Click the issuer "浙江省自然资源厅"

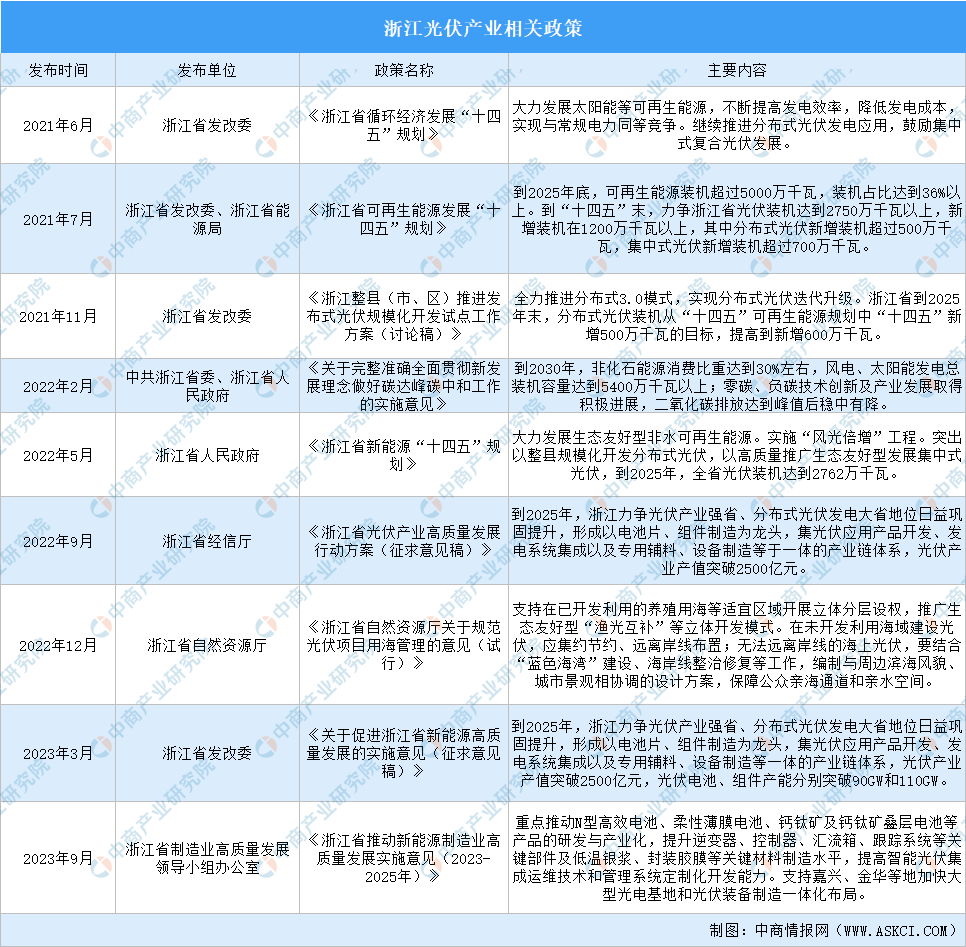[x=207, y=645]
